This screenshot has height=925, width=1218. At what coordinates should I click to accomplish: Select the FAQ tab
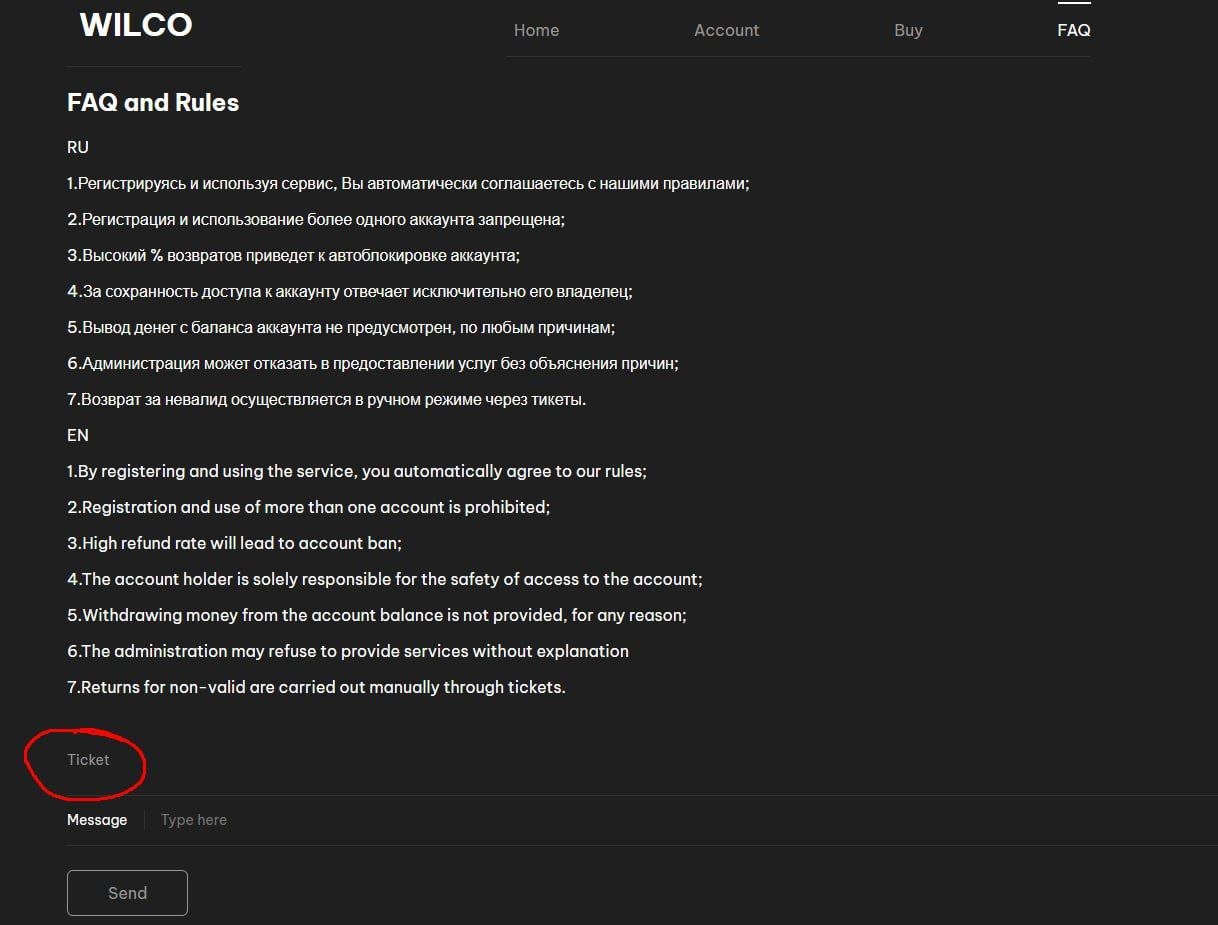tap(1074, 30)
